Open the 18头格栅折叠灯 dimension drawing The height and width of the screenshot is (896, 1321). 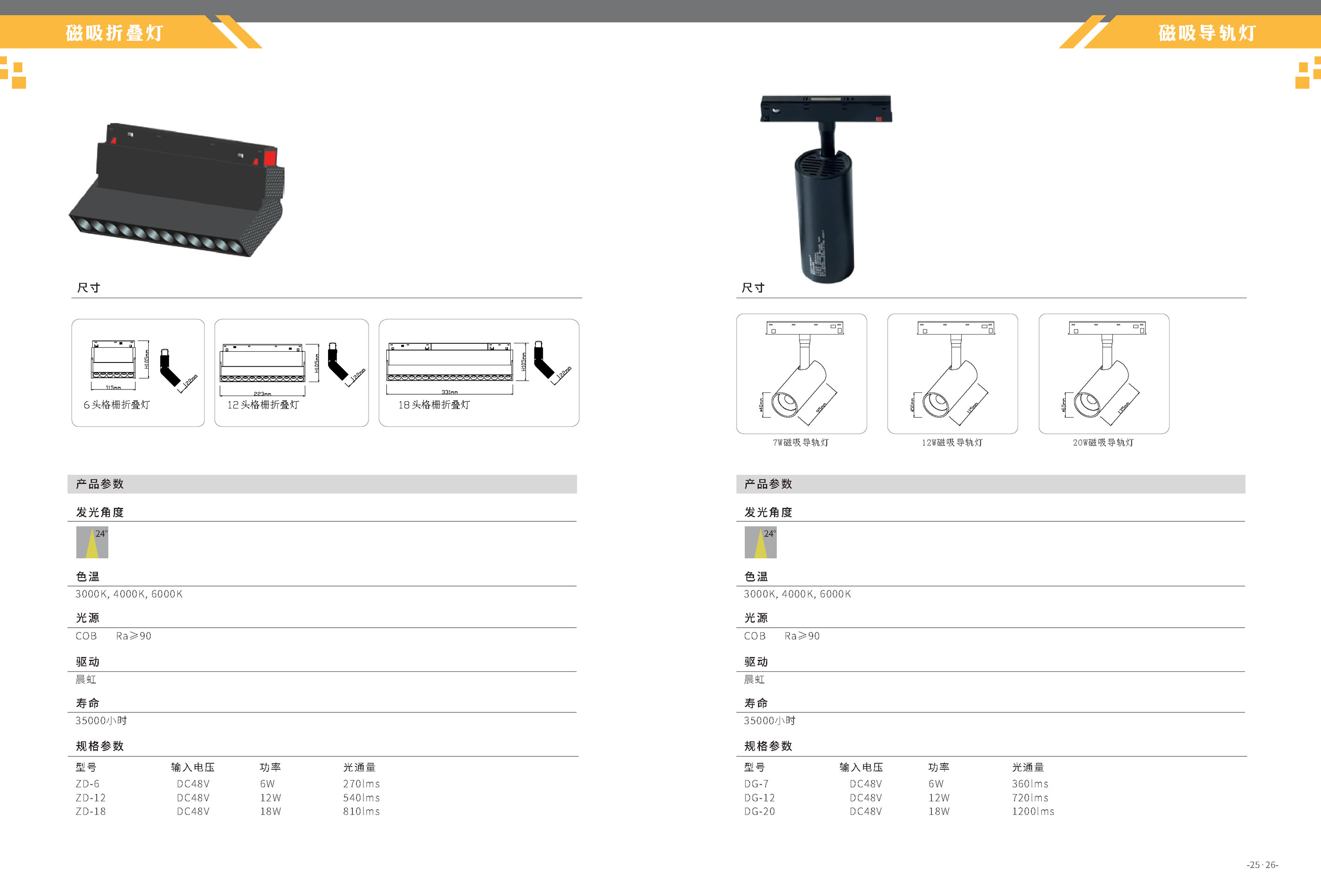479,372
